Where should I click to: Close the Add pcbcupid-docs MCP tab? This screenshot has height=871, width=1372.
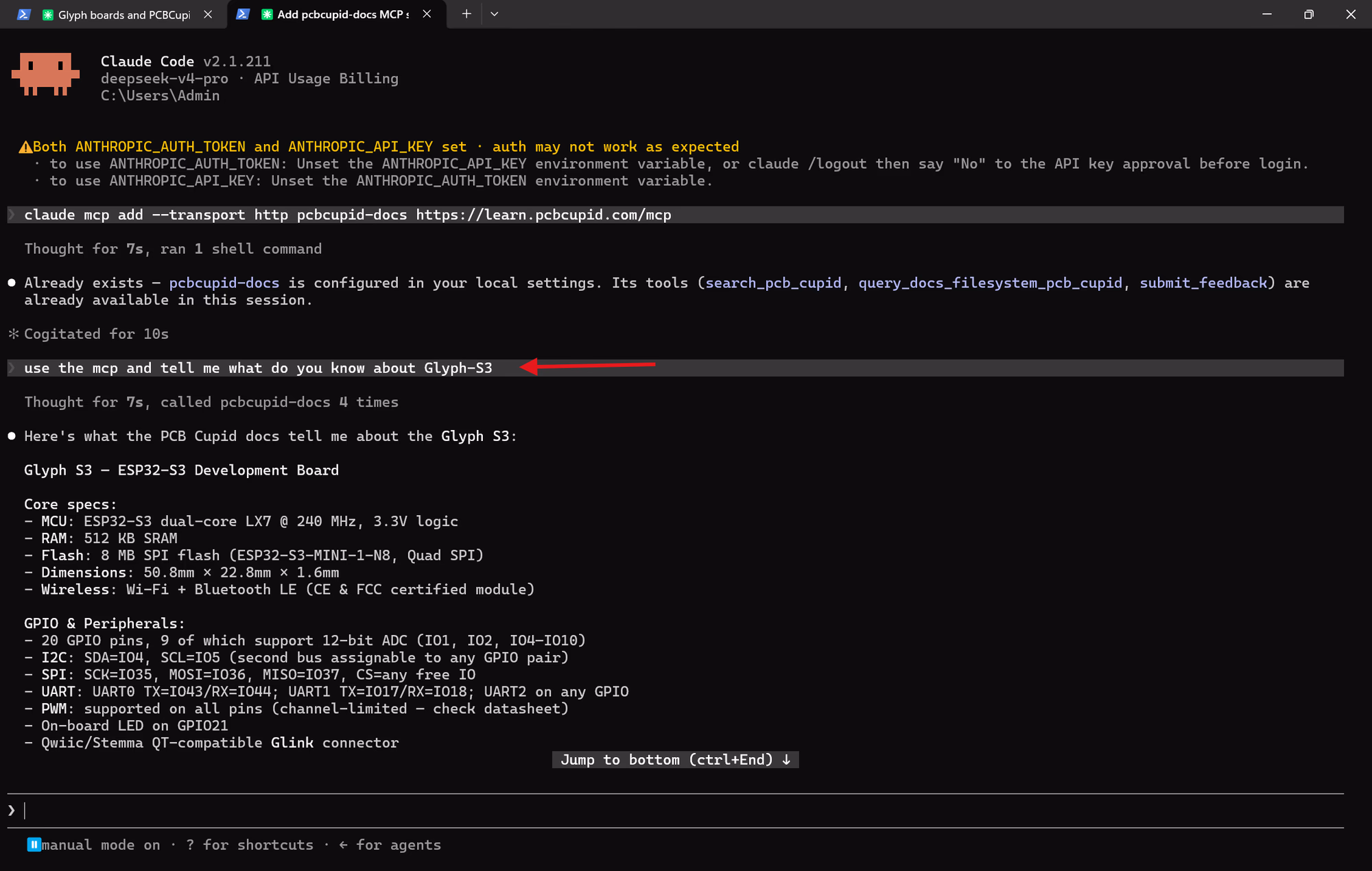(x=427, y=14)
